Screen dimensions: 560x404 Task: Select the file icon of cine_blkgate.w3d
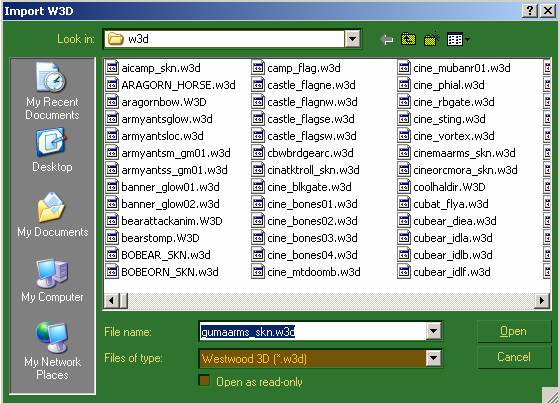pyautogui.click(x=258, y=187)
